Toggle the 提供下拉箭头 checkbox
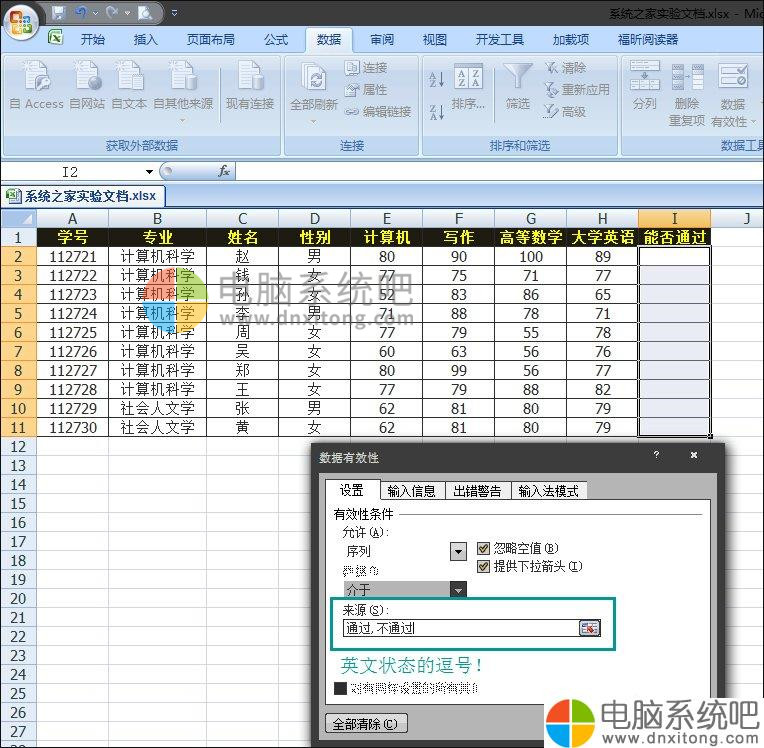 point(484,566)
